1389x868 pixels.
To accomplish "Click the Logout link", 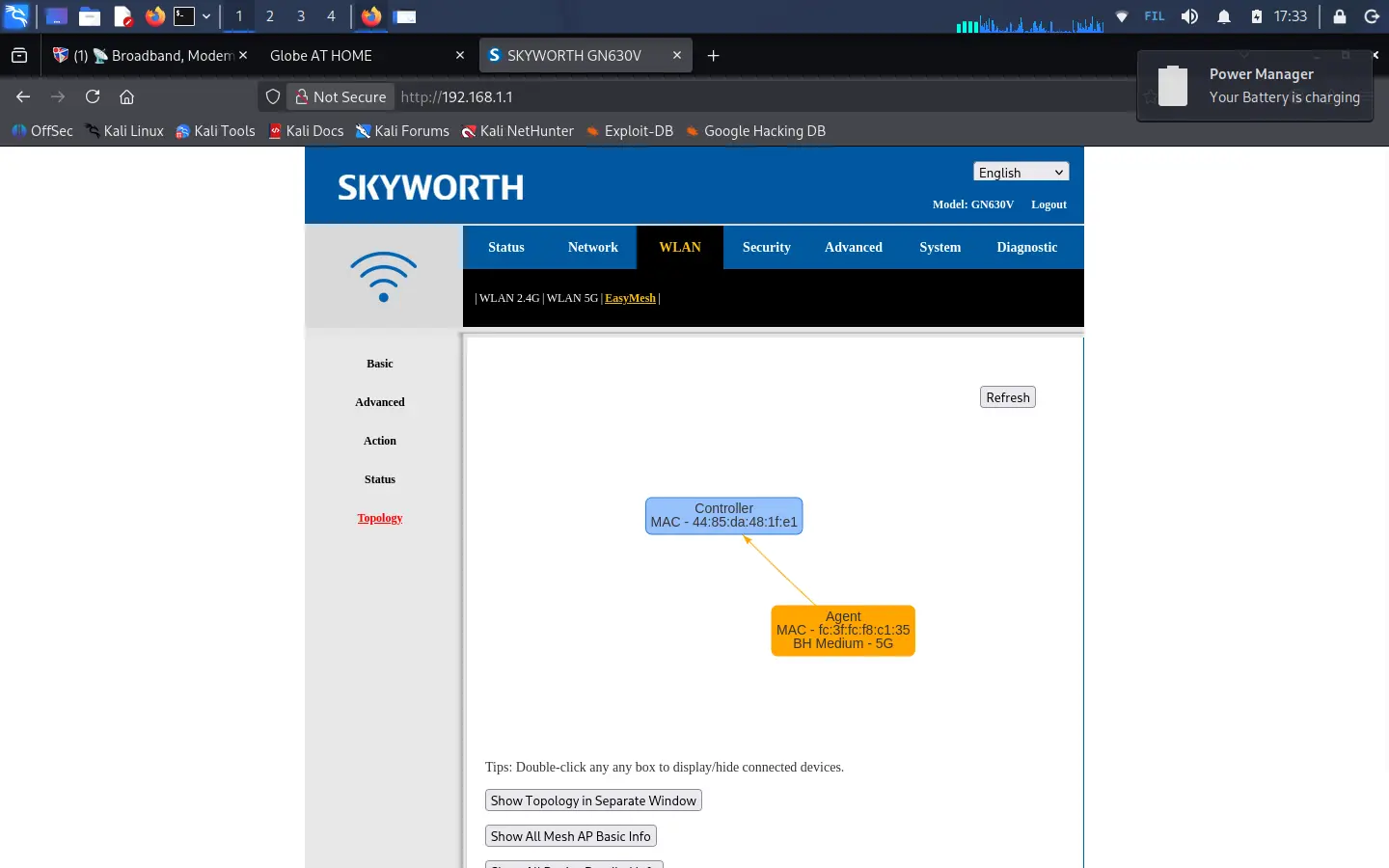I will (x=1049, y=204).
